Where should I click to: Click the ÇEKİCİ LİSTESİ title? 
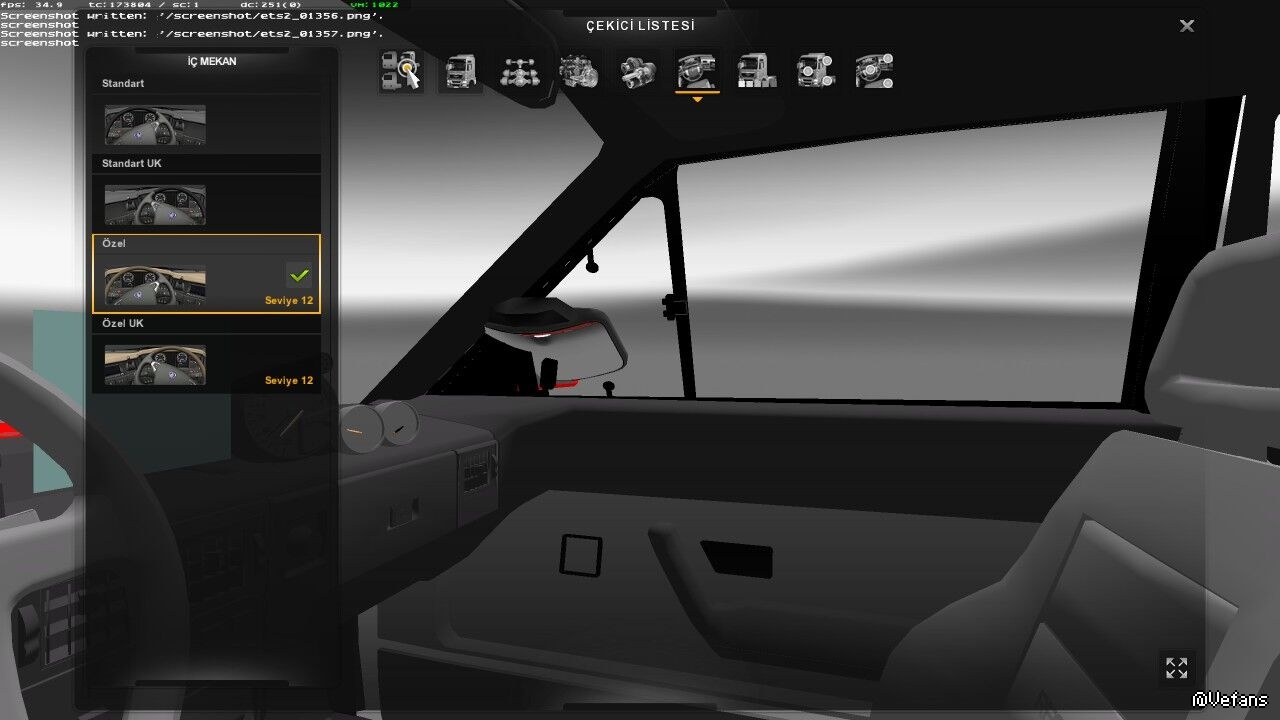point(641,26)
